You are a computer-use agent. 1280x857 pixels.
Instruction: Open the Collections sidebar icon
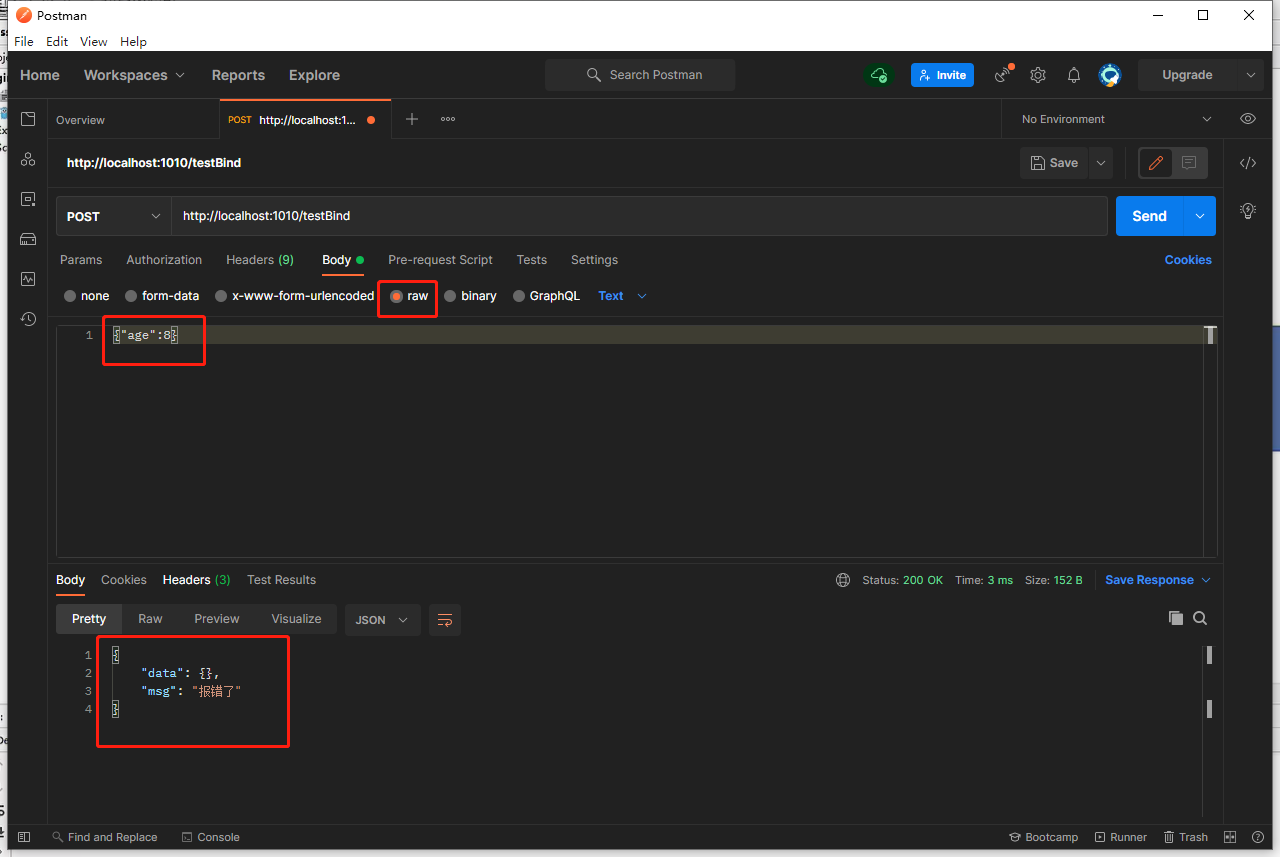[28, 119]
